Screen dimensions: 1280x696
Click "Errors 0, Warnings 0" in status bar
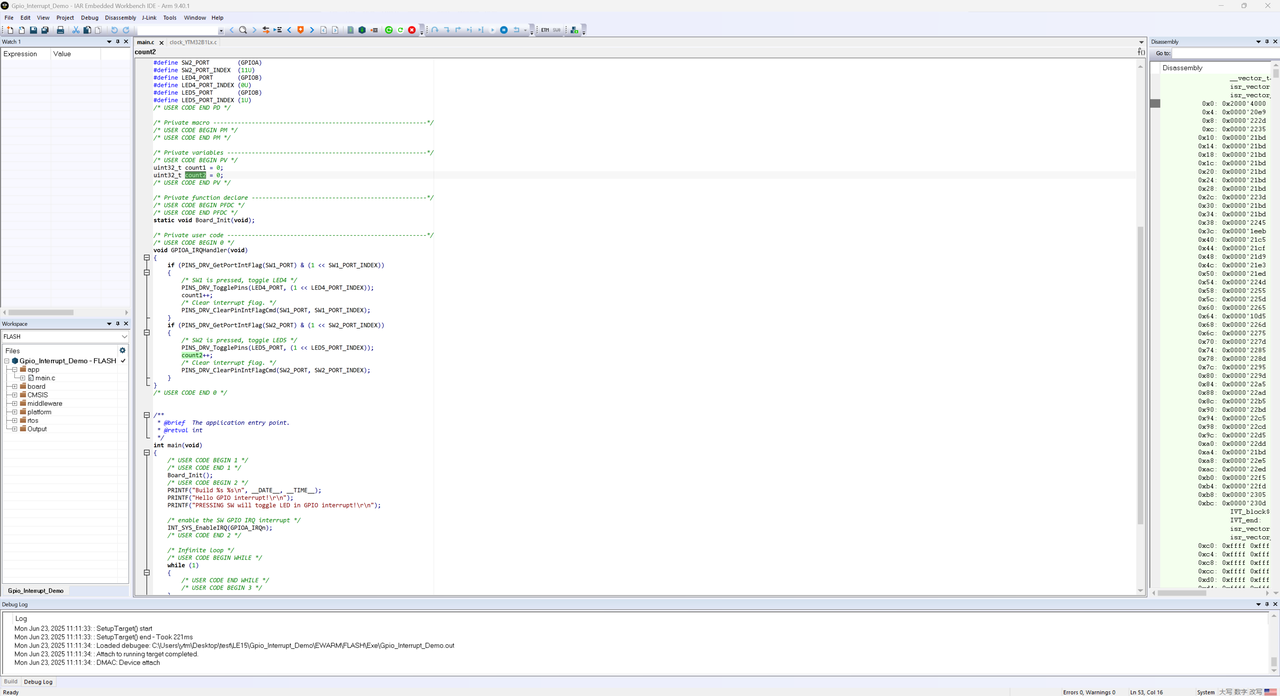[1088, 692]
